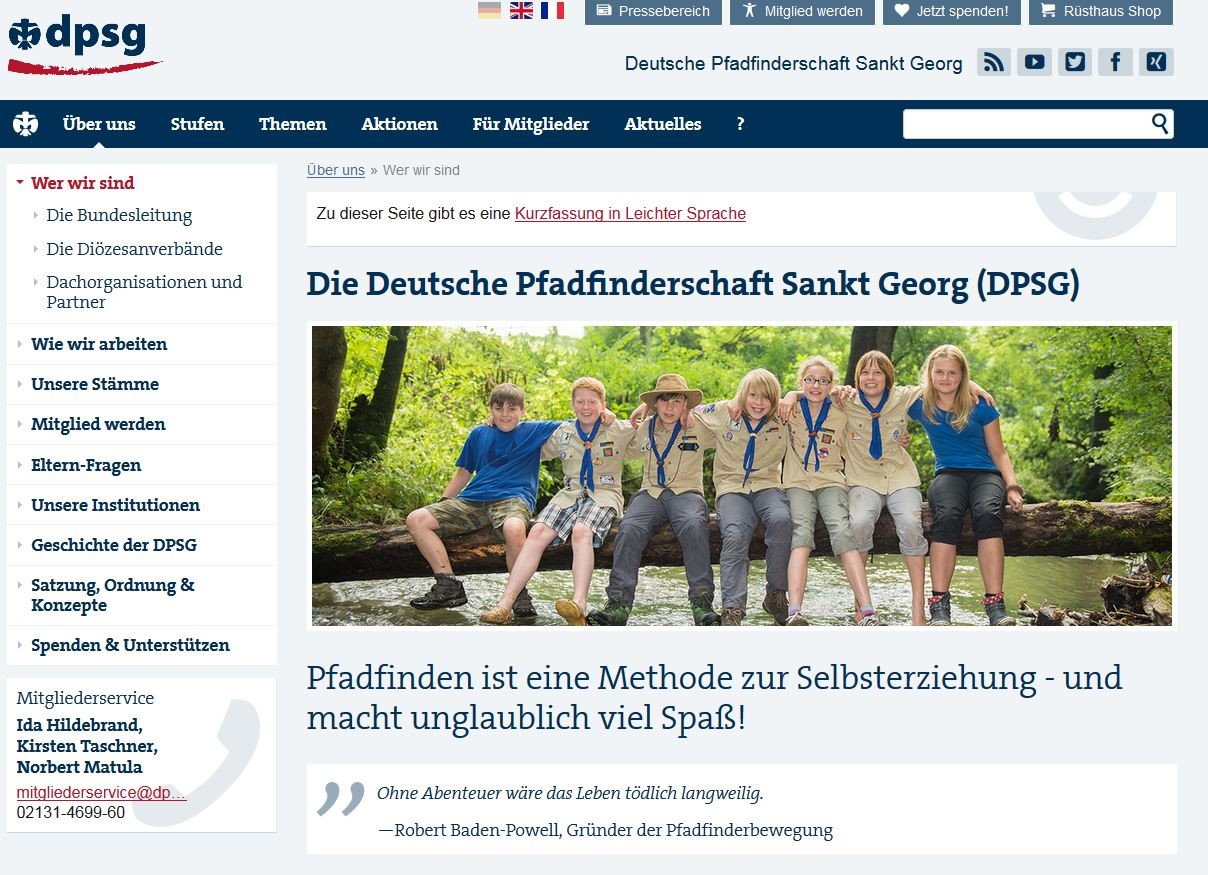Screen dimensions: 1208x875
Task: Click the lily home icon in navigation bar
Action: click(25, 124)
